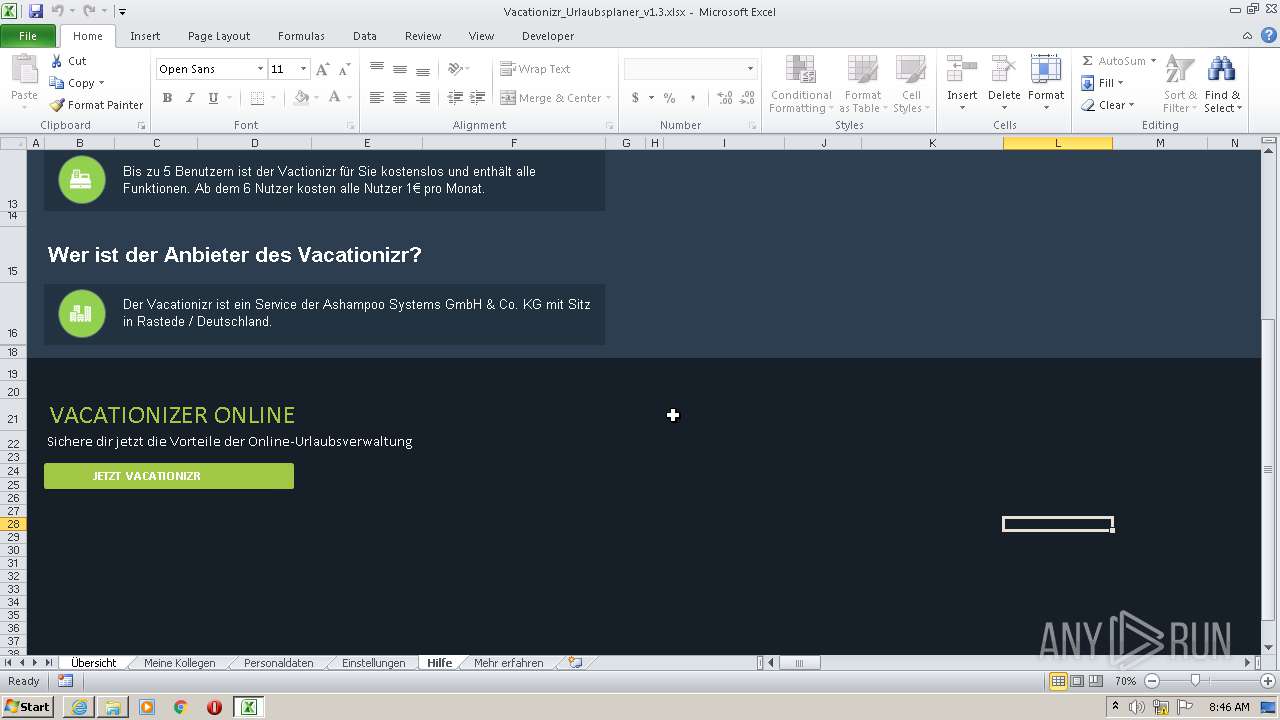Align text to the bottom
Image resolution: width=1280 pixels, height=720 pixels.
[x=423, y=69]
